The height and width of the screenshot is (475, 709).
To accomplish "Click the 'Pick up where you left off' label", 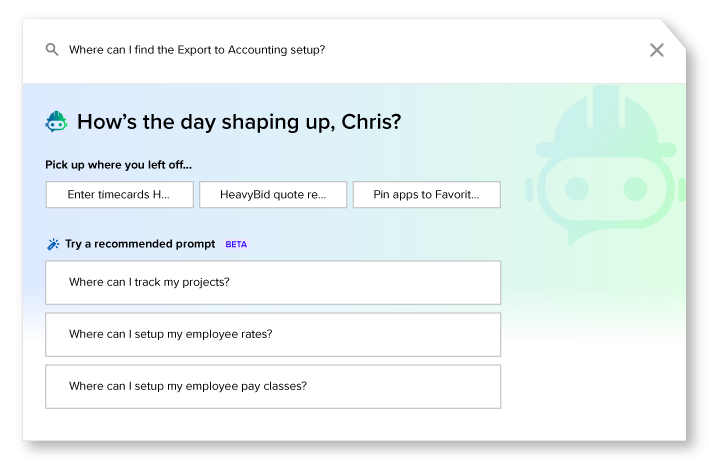I will point(118,165).
